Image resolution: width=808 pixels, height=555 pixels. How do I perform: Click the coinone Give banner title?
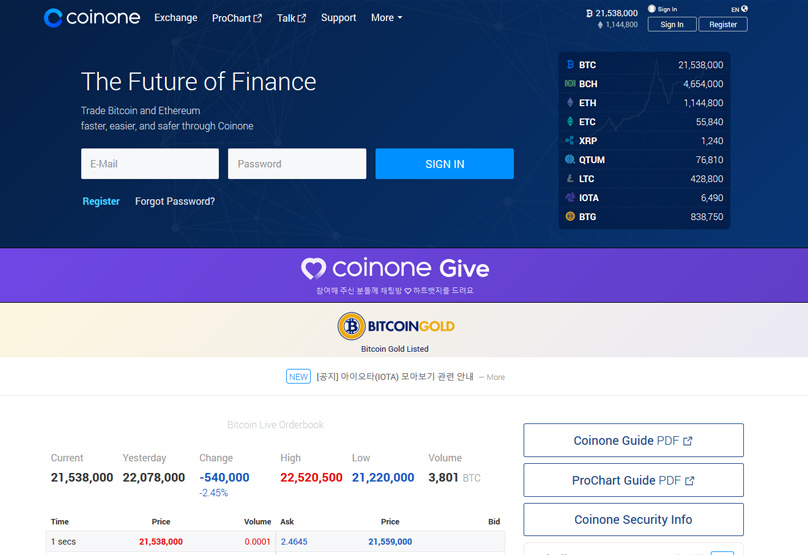[x=411, y=268]
